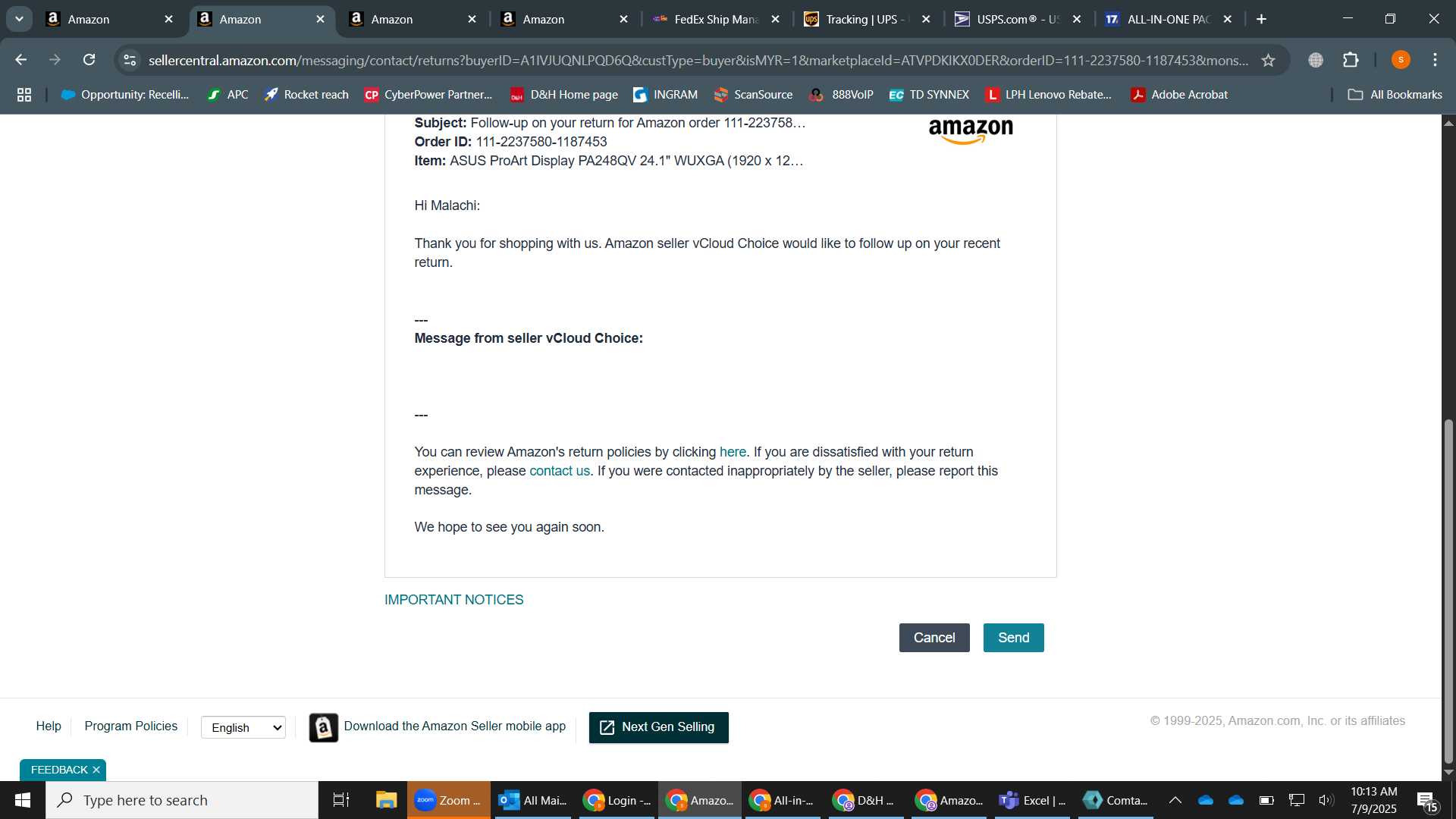Open the notification center icon

[1427, 802]
